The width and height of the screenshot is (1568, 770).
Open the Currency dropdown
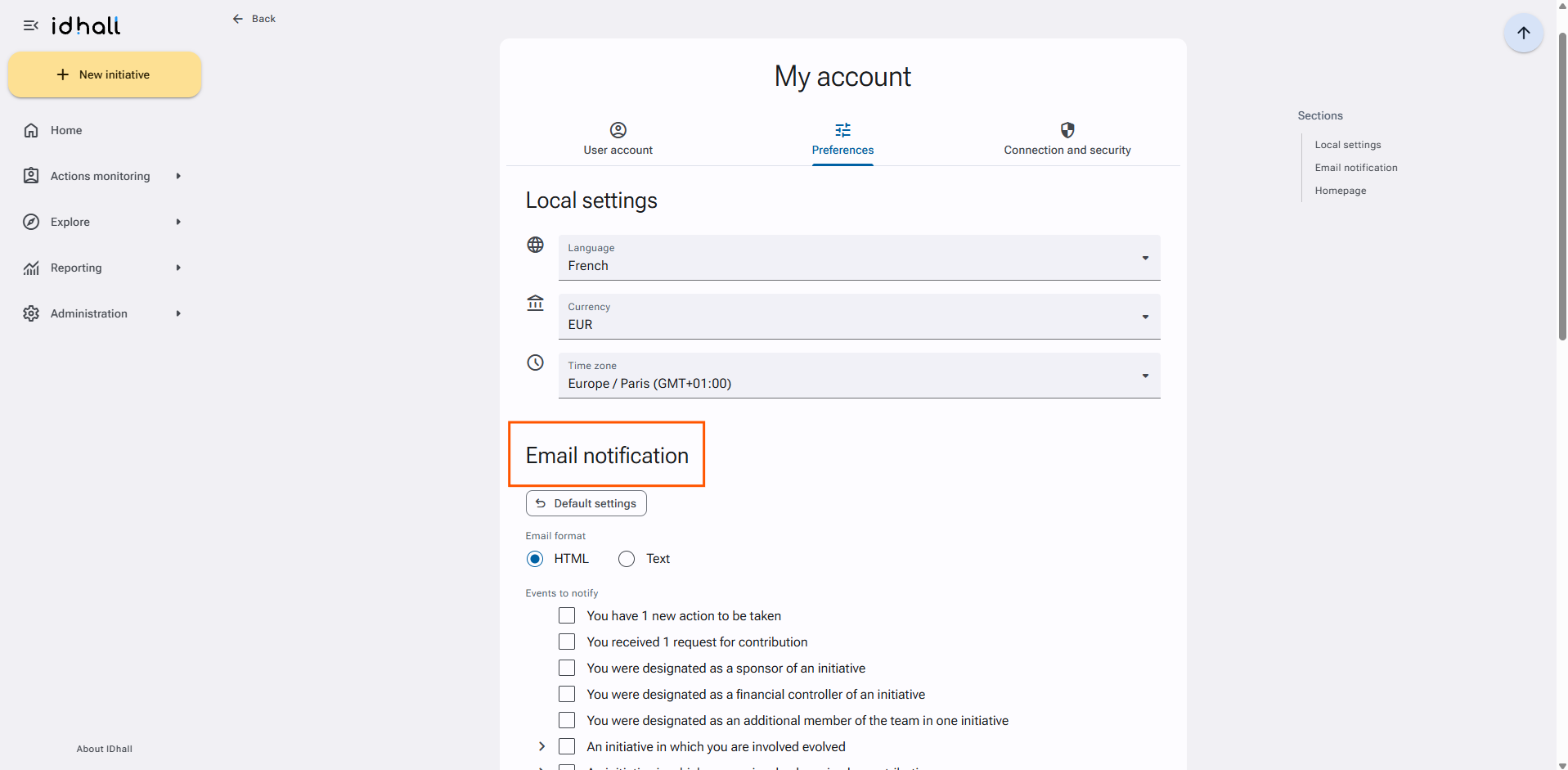[x=859, y=317]
